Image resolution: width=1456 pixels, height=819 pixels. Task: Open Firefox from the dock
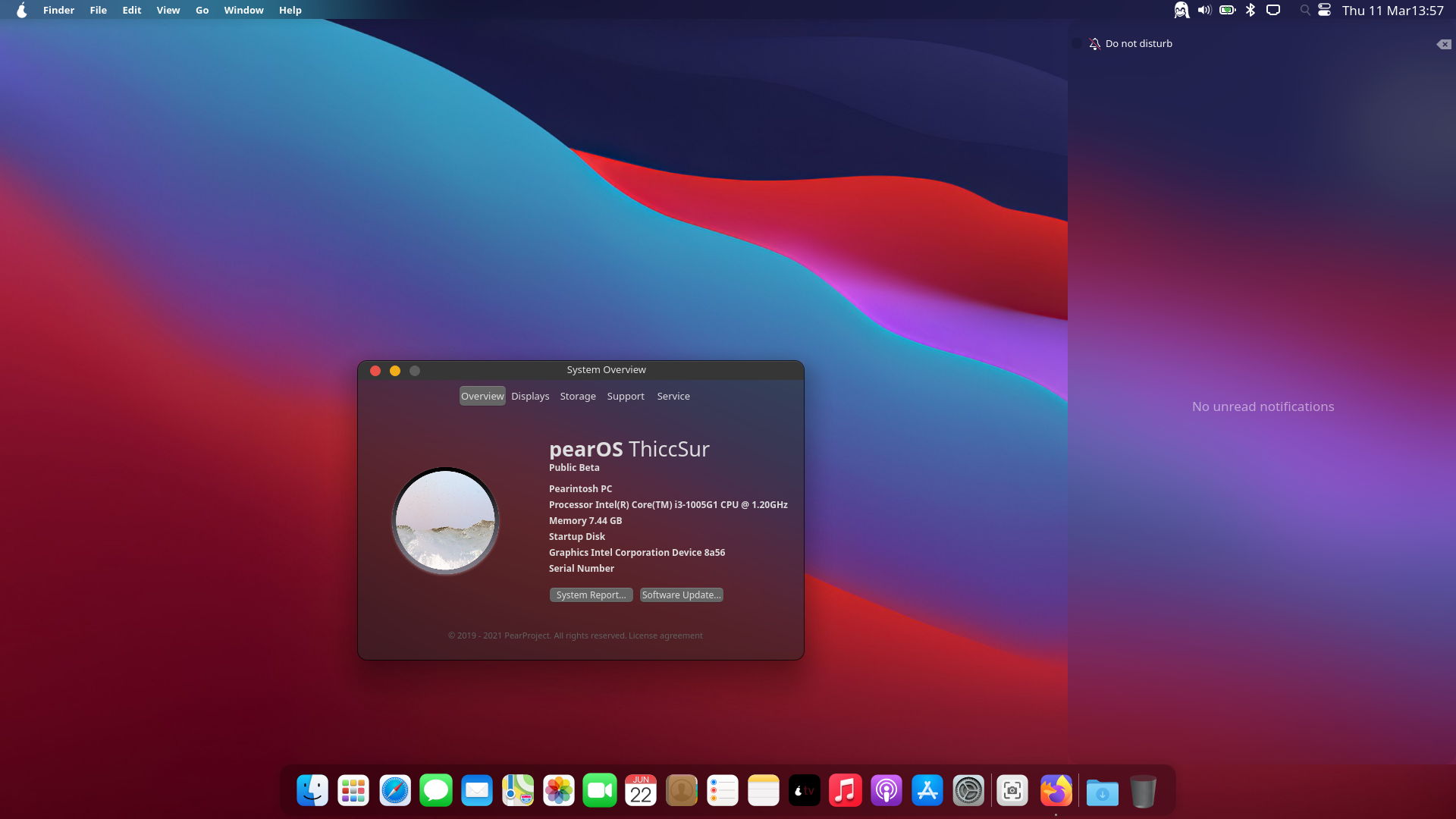(1056, 791)
